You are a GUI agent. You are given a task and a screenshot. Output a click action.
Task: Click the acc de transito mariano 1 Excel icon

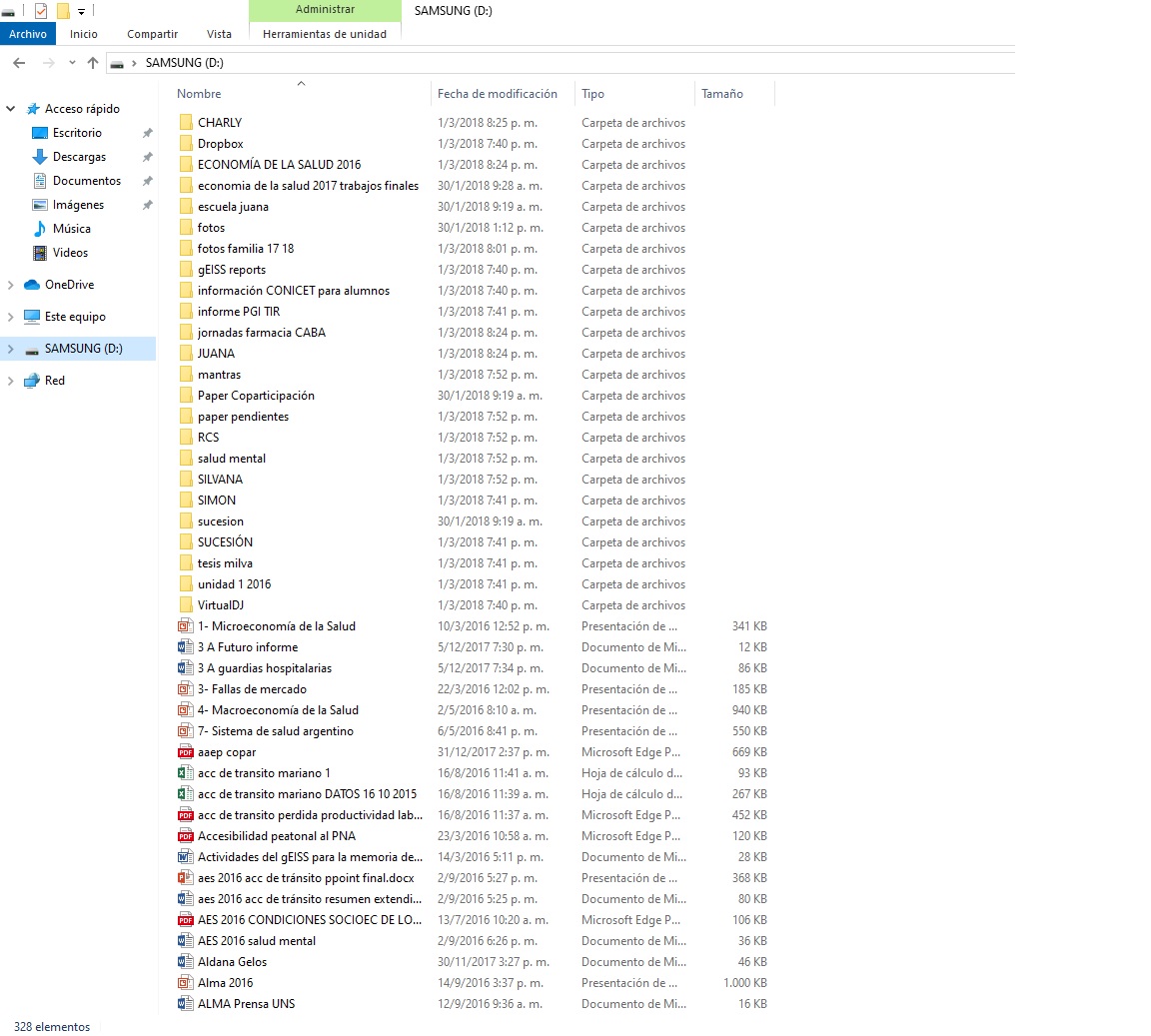185,773
